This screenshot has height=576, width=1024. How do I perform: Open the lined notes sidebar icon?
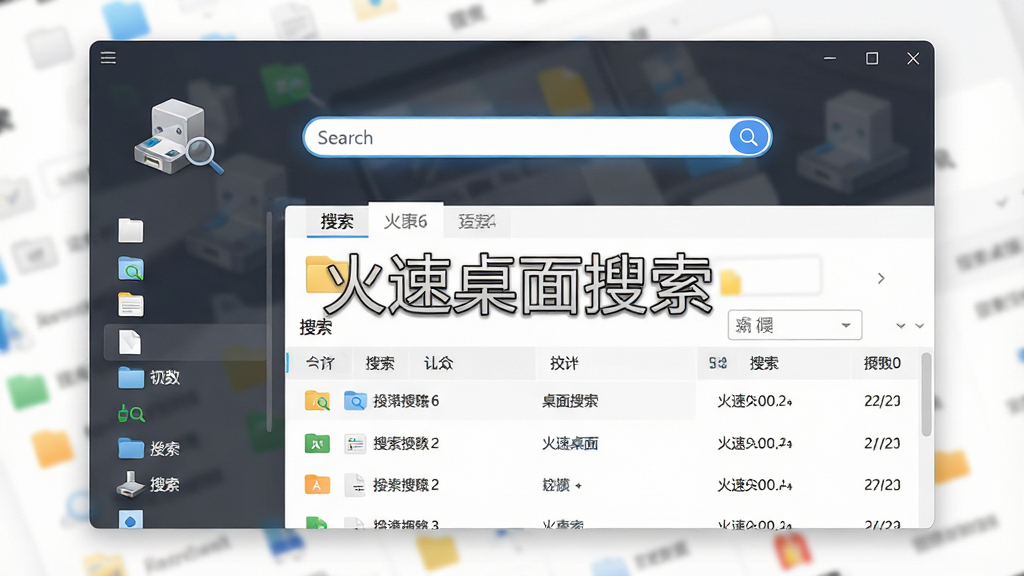tap(131, 305)
